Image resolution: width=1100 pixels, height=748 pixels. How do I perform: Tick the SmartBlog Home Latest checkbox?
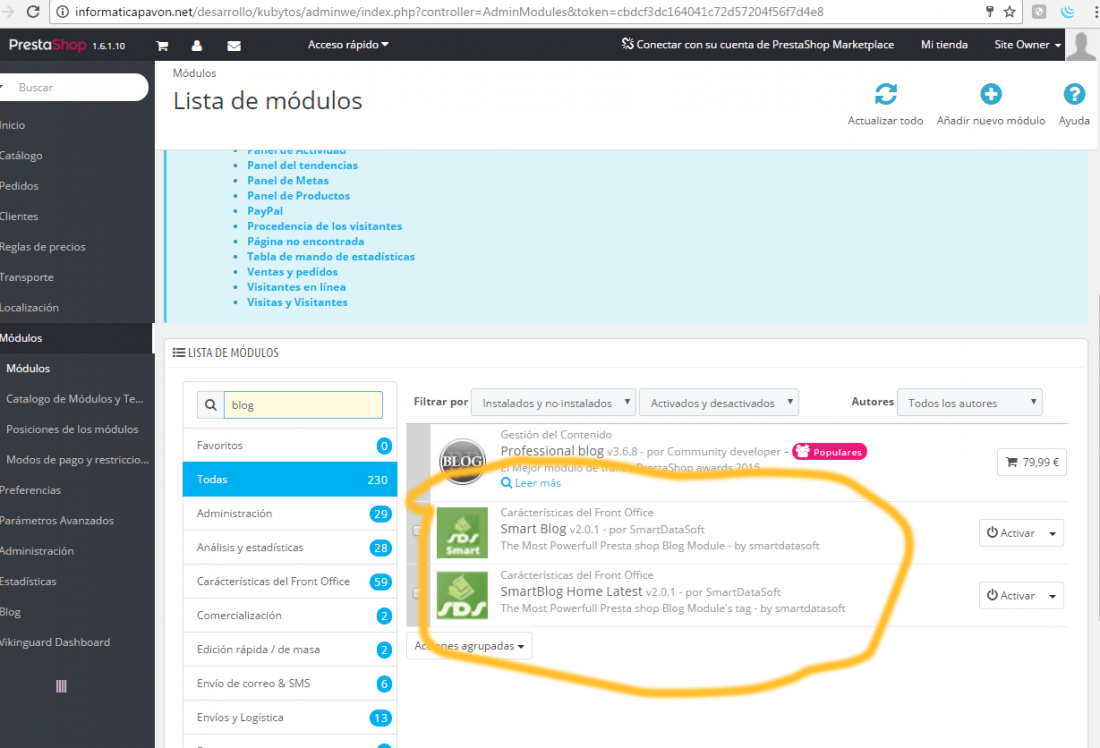[417, 594]
